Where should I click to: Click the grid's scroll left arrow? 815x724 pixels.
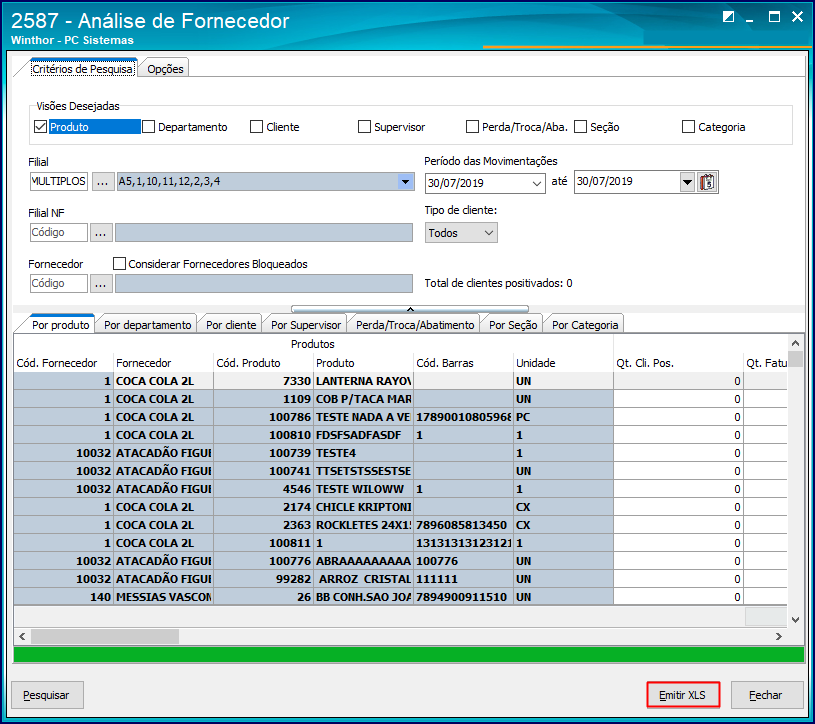(22, 636)
